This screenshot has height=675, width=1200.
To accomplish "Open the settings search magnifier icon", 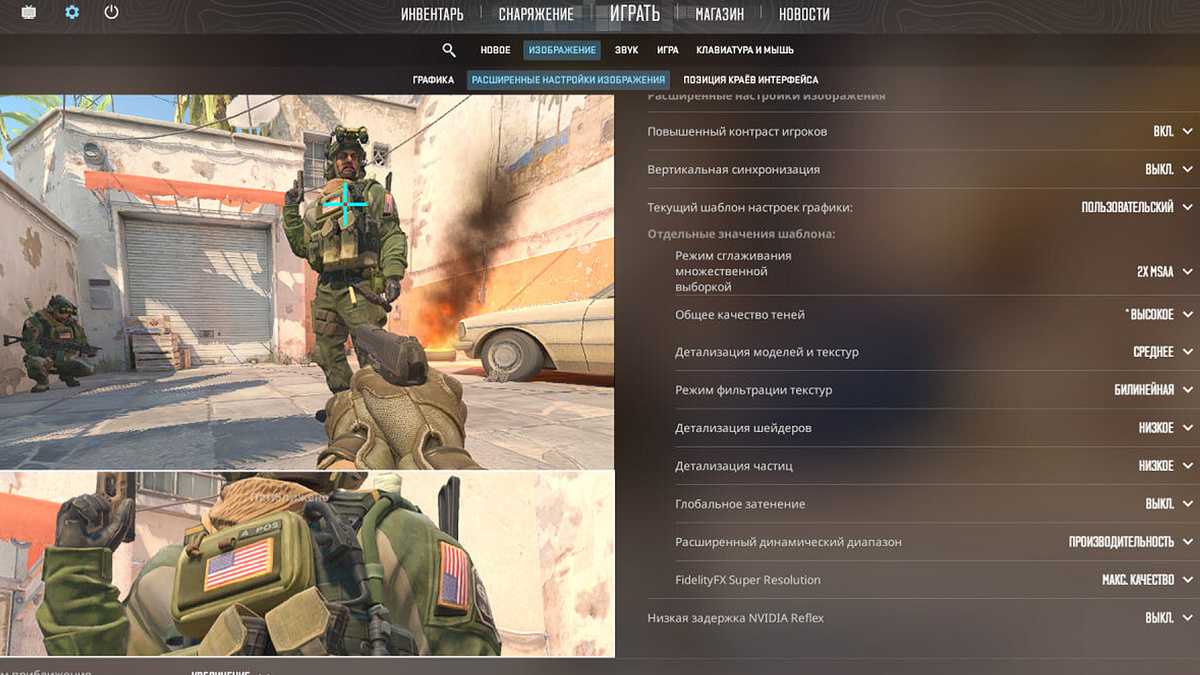I will [449, 50].
